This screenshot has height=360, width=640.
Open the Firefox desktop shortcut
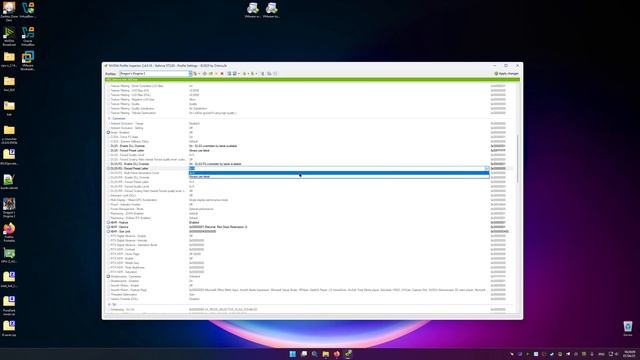(x=9, y=232)
